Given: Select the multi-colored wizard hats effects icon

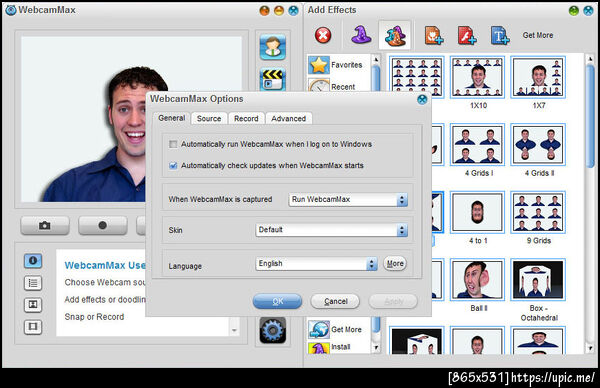Looking at the screenshot, I should click(x=395, y=35).
